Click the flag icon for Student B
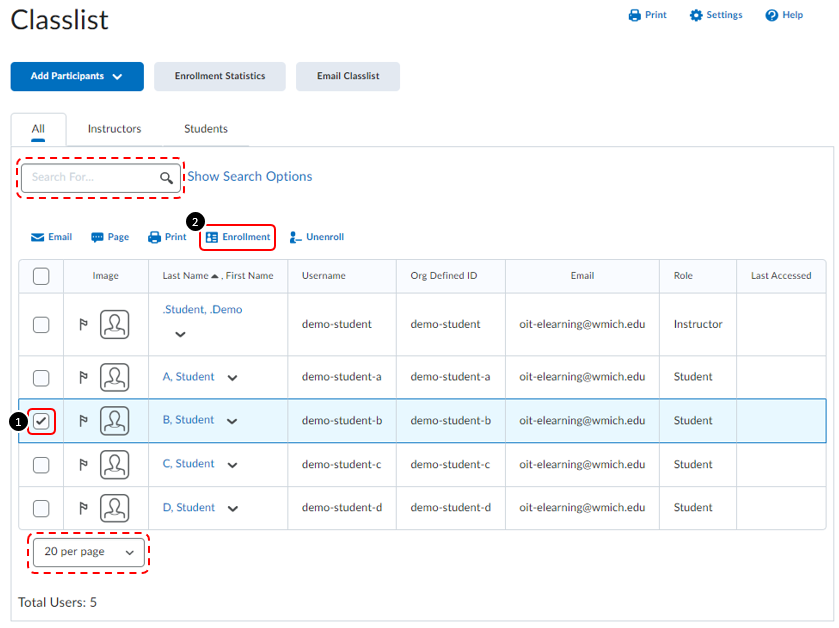The image size is (839, 628). 83,420
